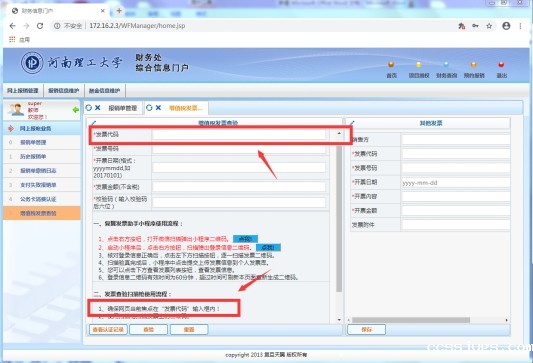The image size is (533, 363).
Task: Open the Chrome three-dot menu
Action: [520, 26]
